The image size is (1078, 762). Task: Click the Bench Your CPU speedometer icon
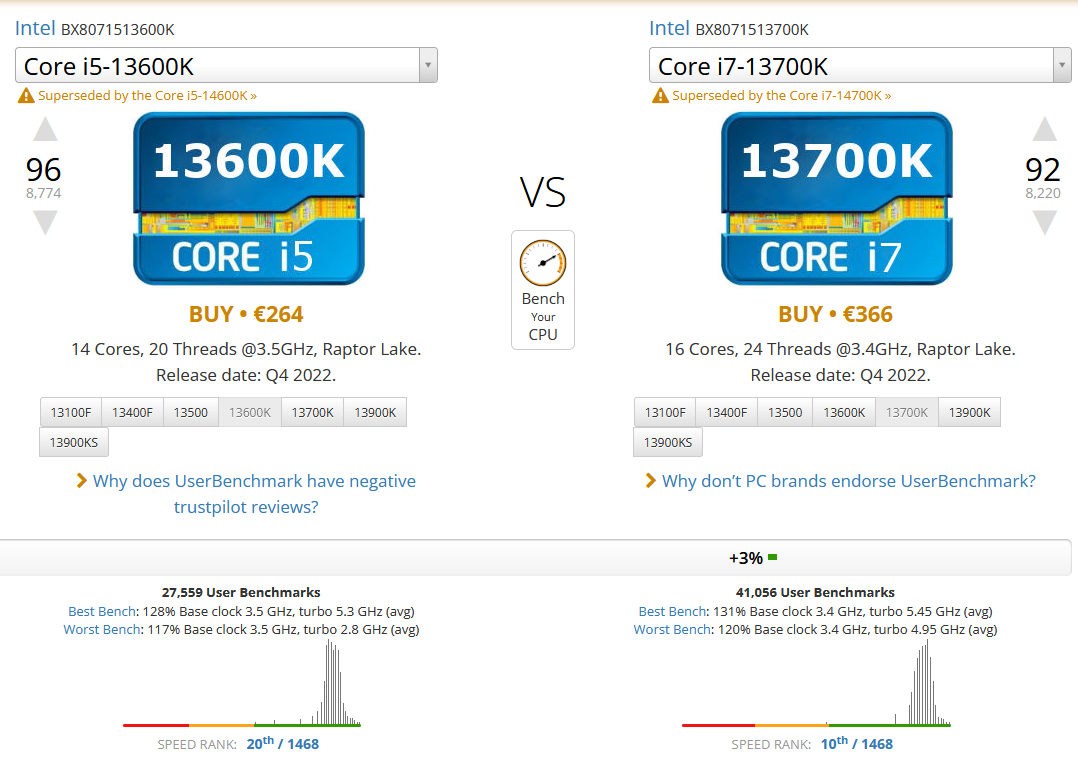pyautogui.click(x=542, y=263)
